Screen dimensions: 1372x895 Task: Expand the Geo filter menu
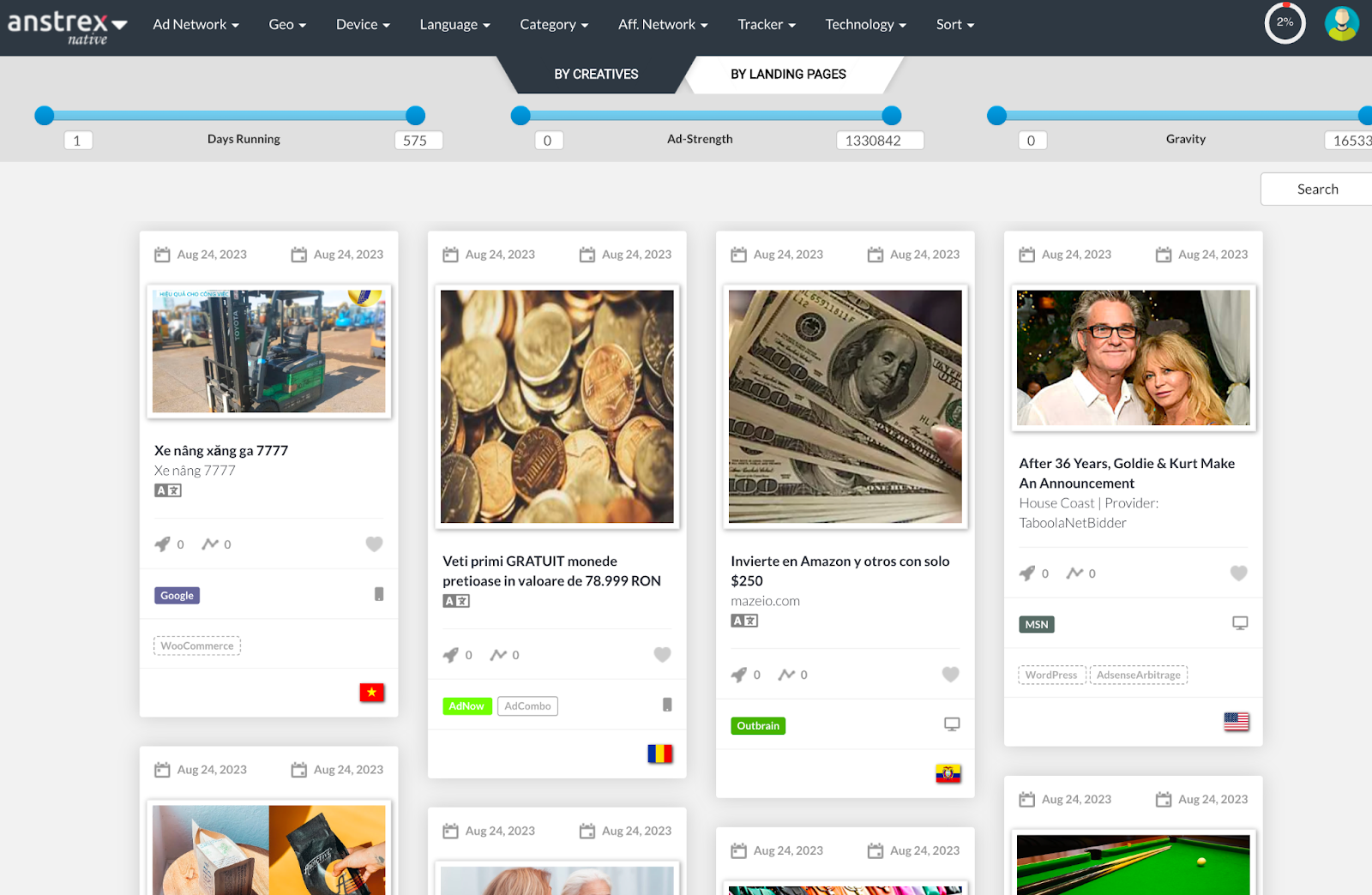(287, 24)
